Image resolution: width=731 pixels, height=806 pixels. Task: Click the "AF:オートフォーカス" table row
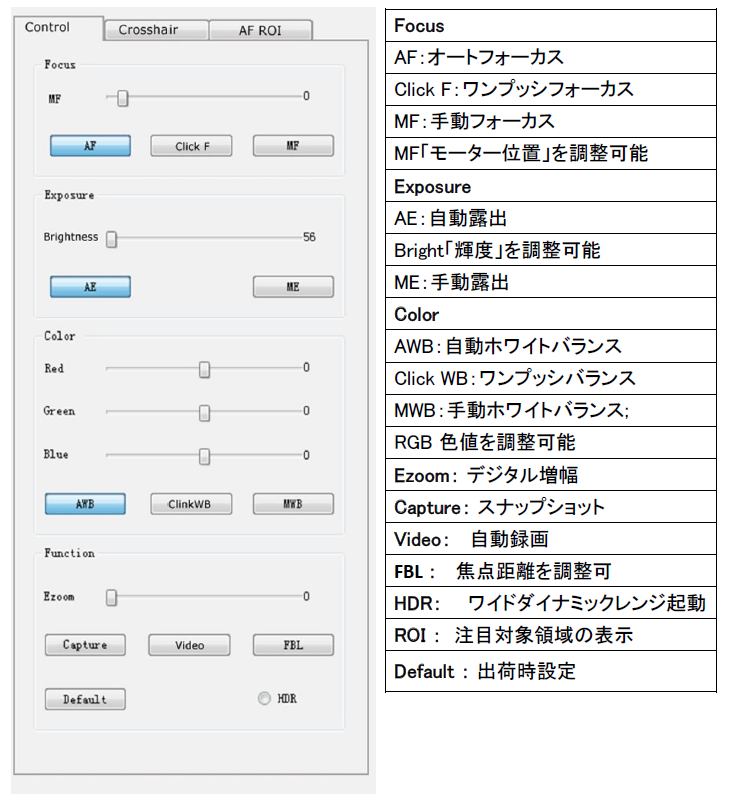(551, 58)
